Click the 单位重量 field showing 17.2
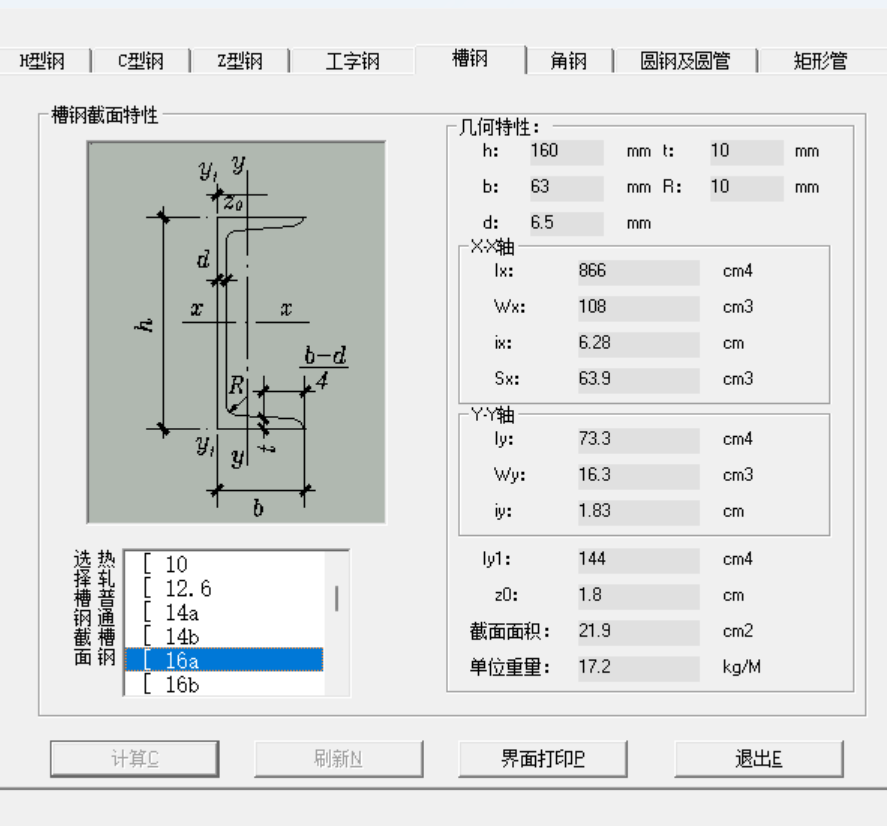887x826 pixels. point(639,668)
